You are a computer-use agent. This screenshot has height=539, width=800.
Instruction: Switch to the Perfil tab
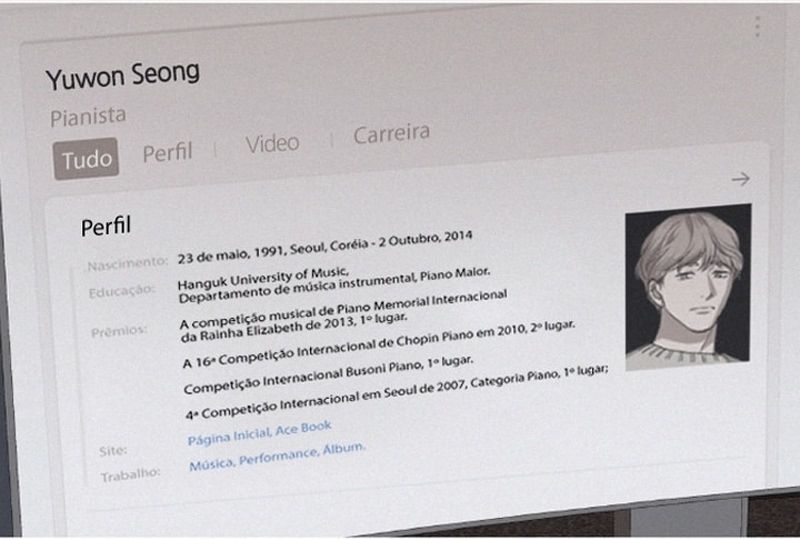[x=167, y=152]
